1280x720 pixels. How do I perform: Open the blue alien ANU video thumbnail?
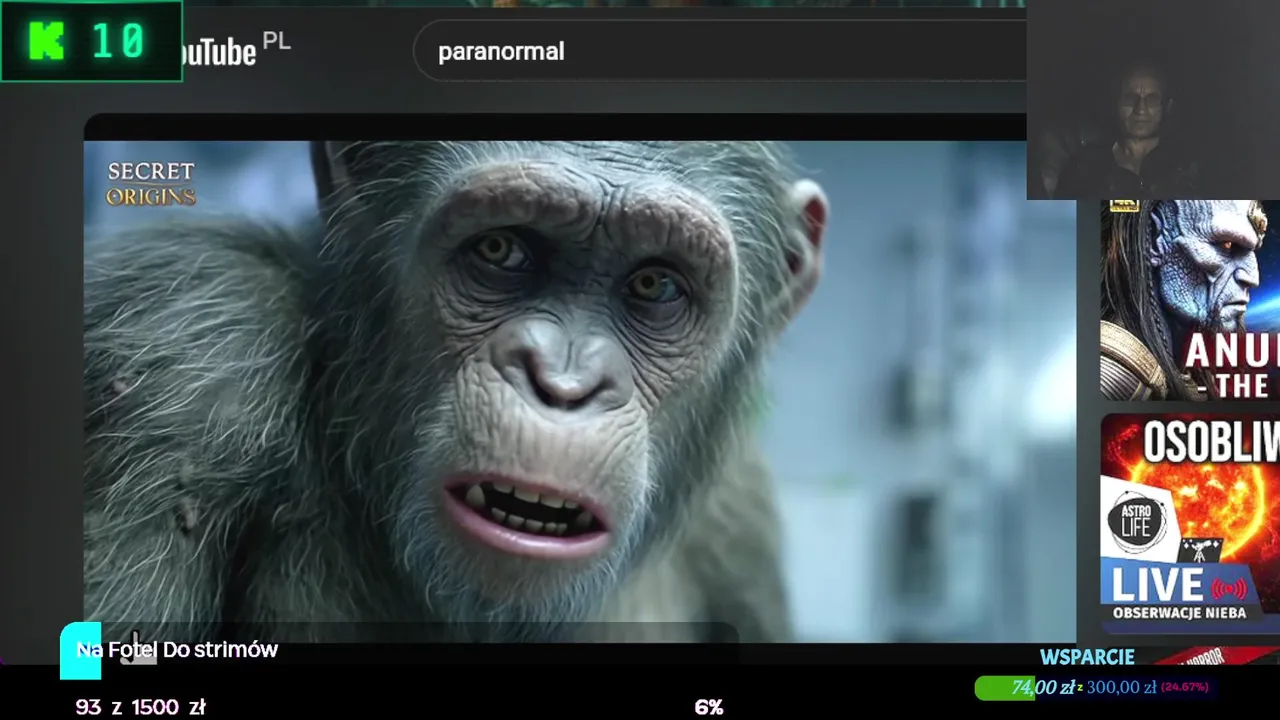click(1190, 300)
